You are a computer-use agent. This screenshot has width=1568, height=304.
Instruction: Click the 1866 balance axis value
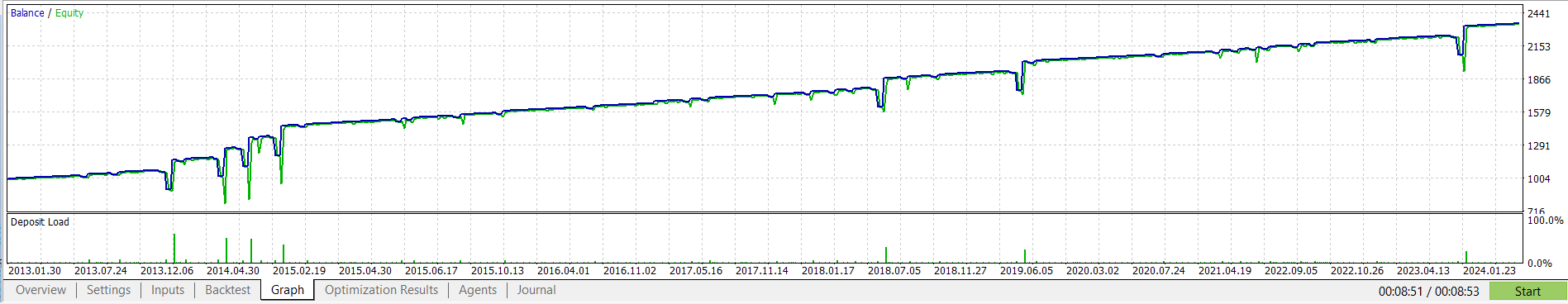tap(1539, 80)
